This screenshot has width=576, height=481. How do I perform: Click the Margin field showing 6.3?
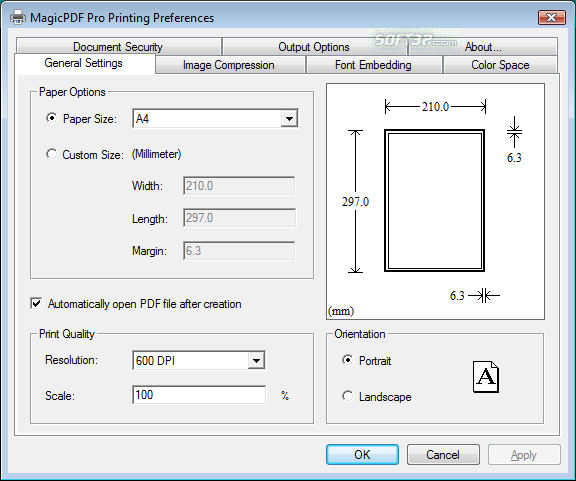point(239,251)
